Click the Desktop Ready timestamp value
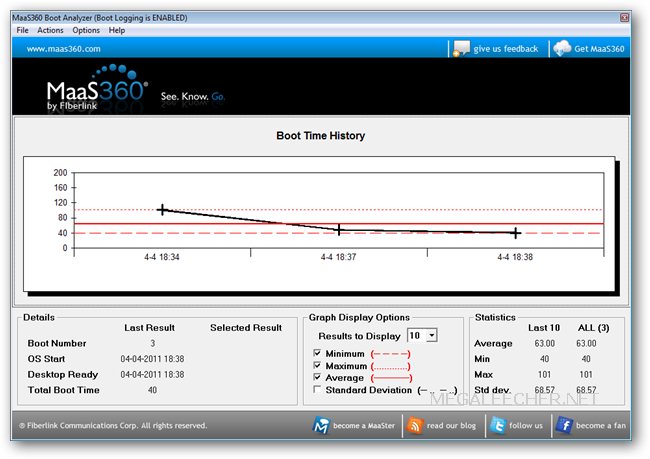The height and width of the screenshot is (459, 650). pos(152,374)
